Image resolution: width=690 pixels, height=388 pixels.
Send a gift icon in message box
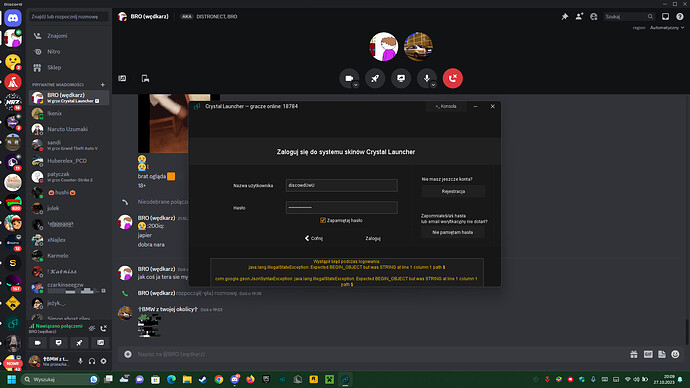coord(634,354)
